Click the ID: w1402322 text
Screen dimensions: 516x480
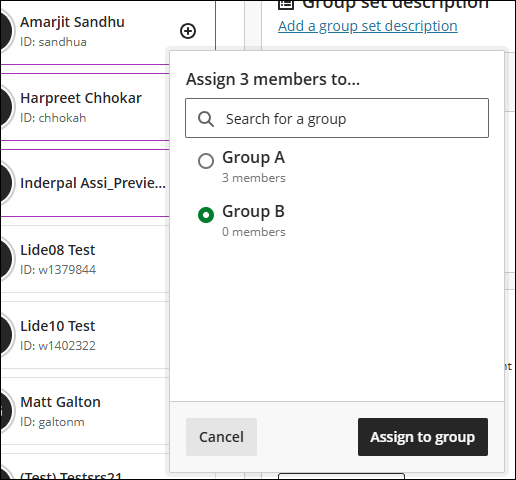point(58,346)
